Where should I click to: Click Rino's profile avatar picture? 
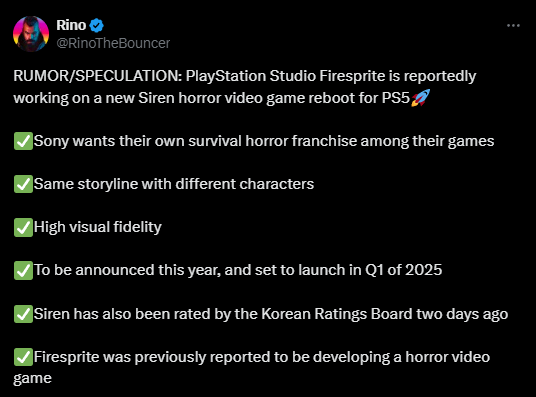tap(31, 34)
